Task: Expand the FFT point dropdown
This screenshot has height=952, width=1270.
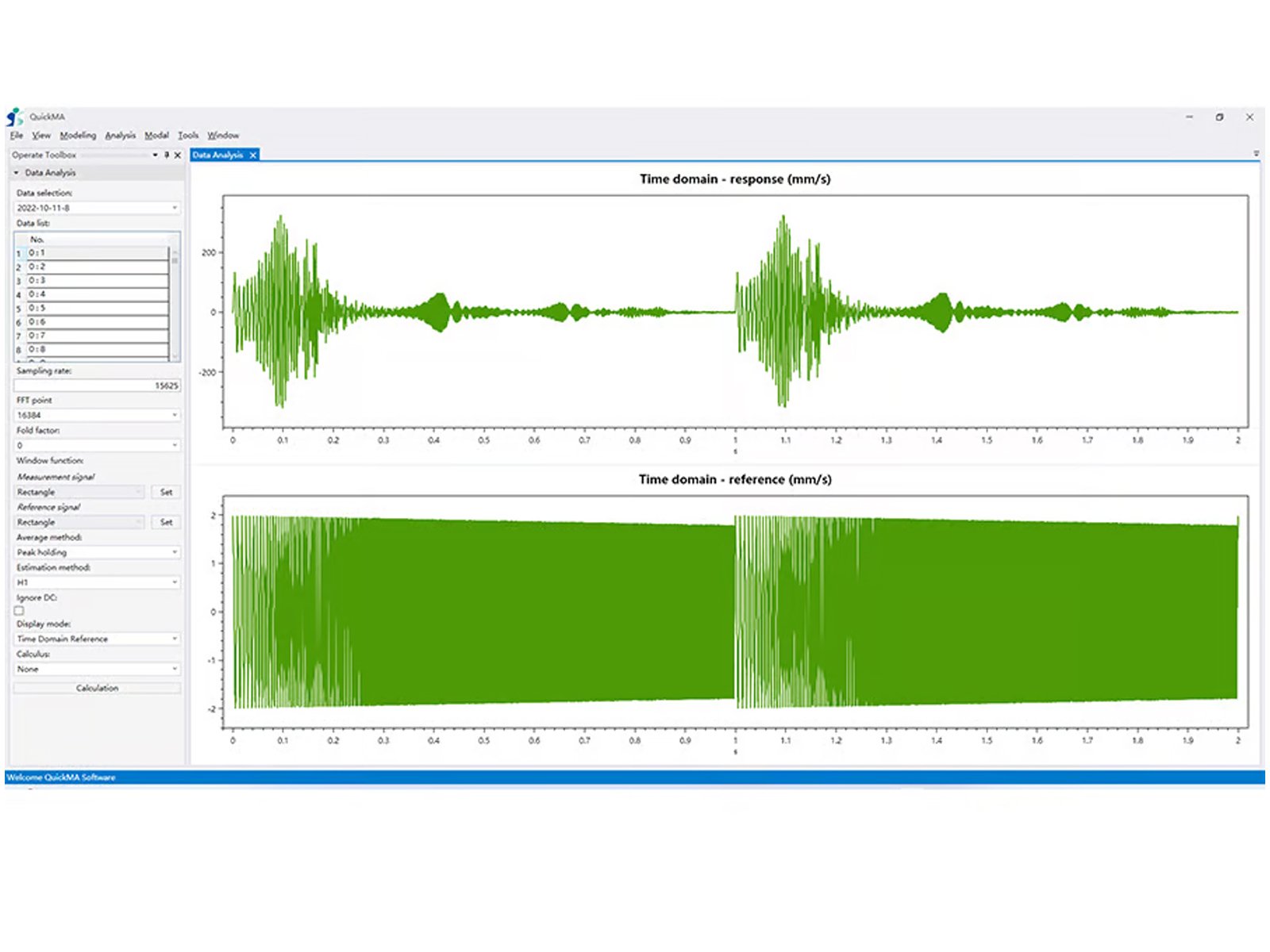Action: pos(97,415)
